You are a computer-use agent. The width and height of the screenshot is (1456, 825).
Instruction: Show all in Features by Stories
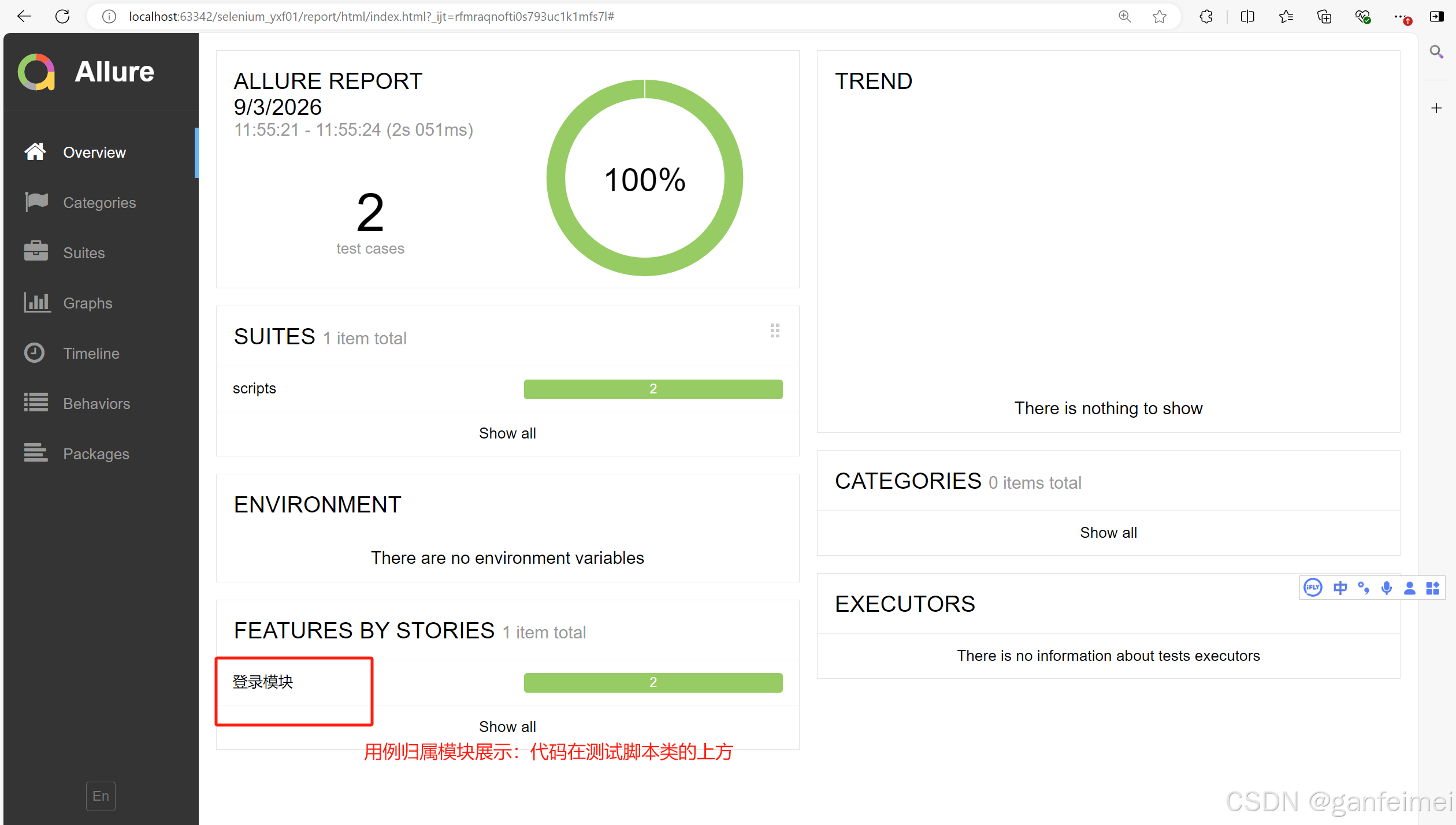point(507,727)
